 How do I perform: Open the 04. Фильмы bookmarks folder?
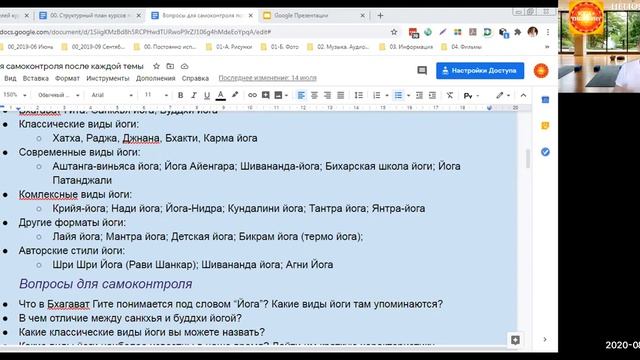pos(462,47)
